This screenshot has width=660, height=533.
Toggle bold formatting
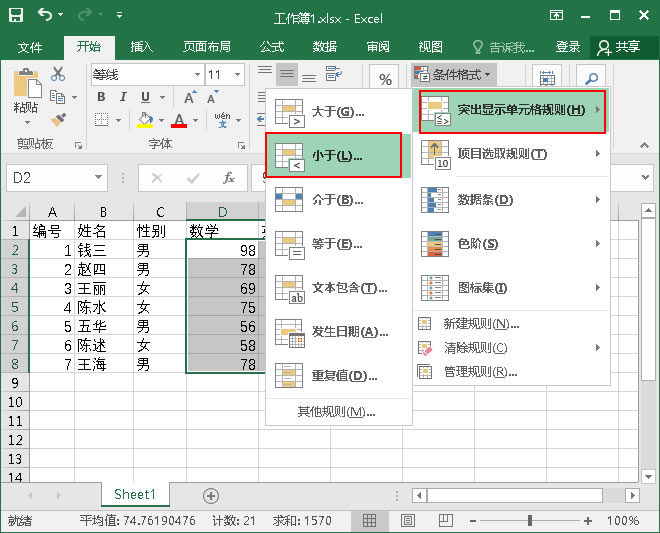tap(101, 97)
